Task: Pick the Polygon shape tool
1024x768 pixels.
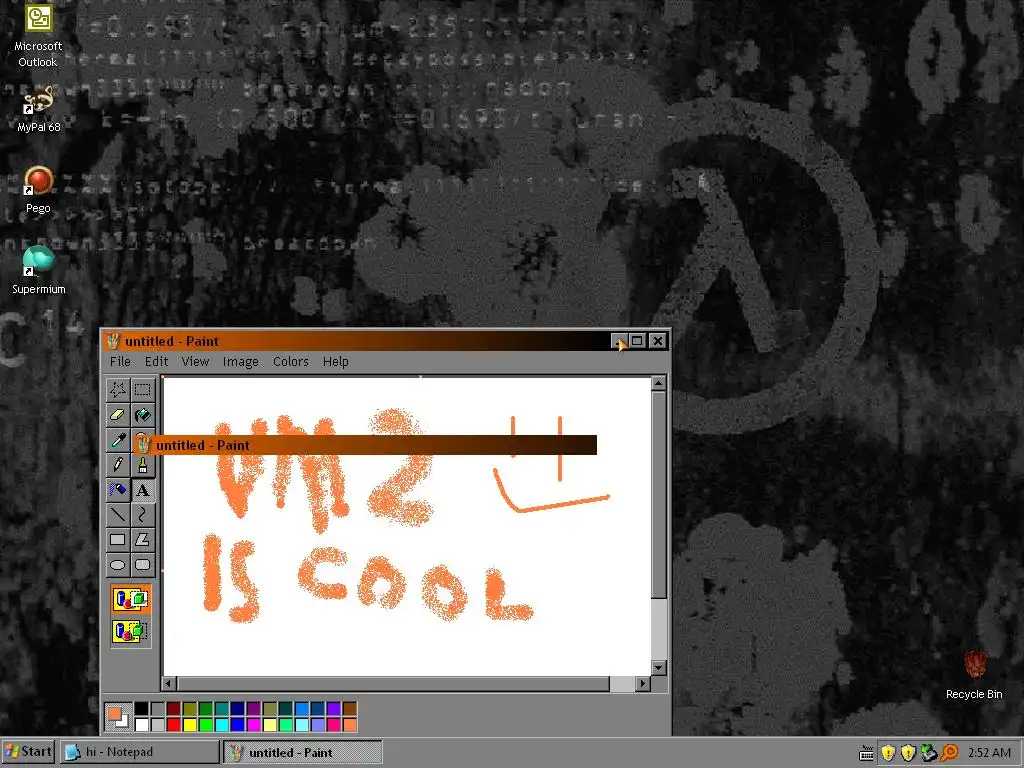Action: (x=142, y=539)
